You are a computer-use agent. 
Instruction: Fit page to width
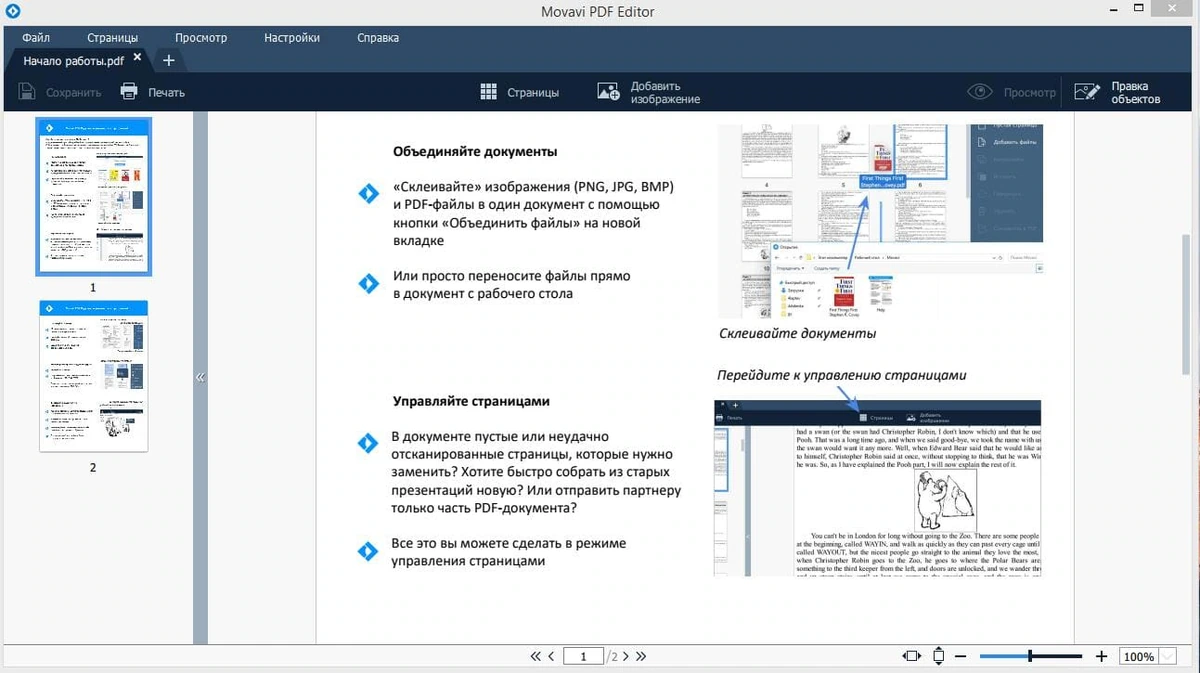[911, 657]
